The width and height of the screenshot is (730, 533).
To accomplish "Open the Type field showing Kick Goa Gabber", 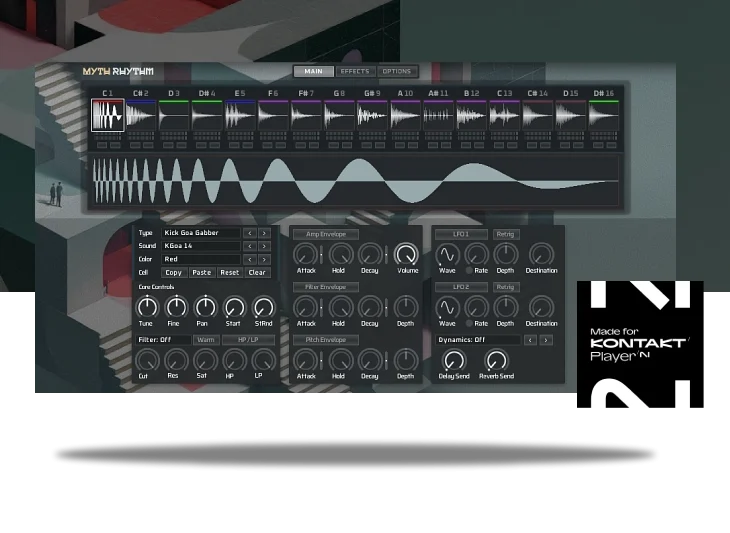I will point(200,233).
